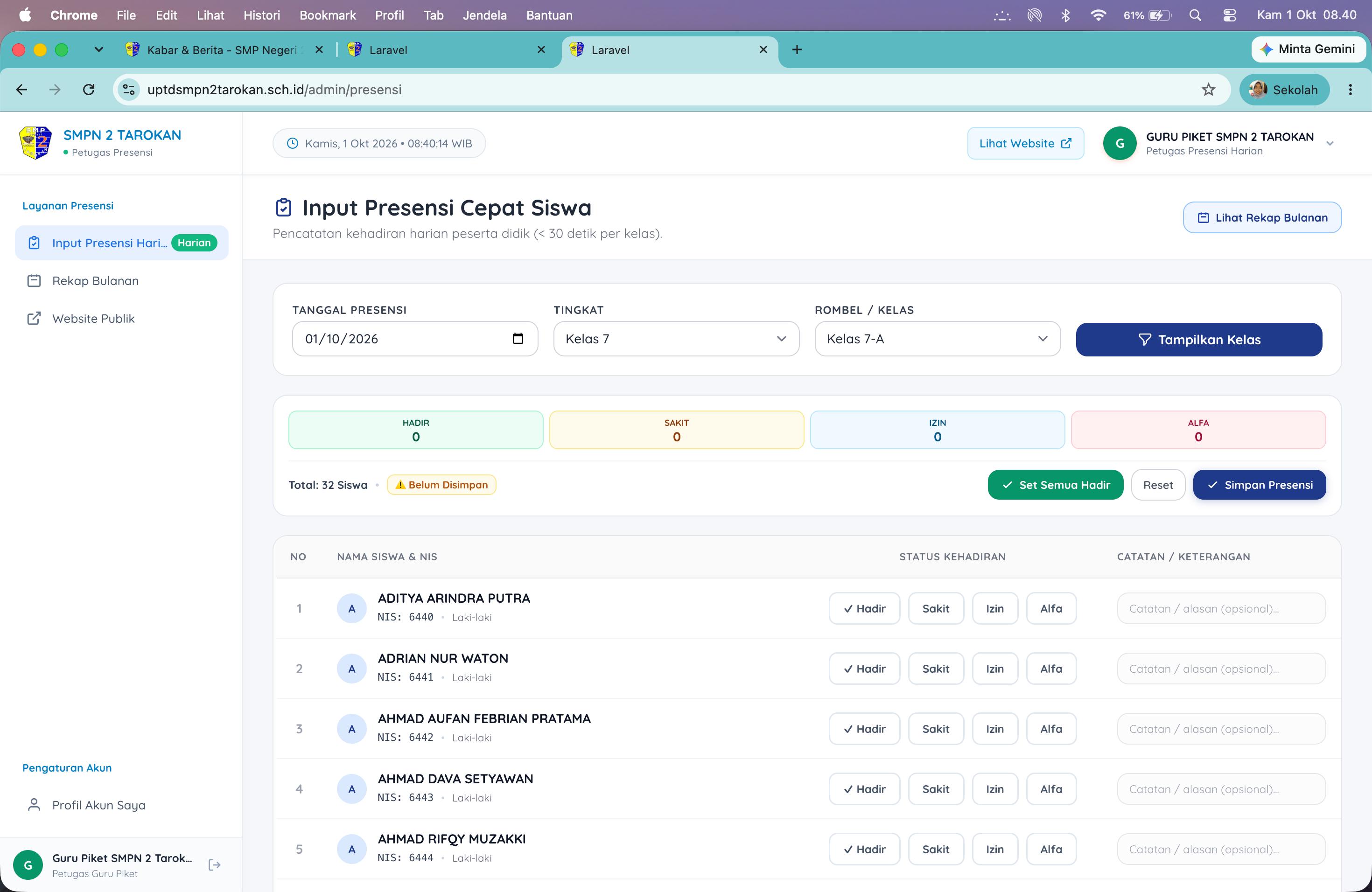Image resolution: width=1372 pixels, height=892 pixels.
Task: Open Chrome three-dot menu
Action: [1350, 89]
